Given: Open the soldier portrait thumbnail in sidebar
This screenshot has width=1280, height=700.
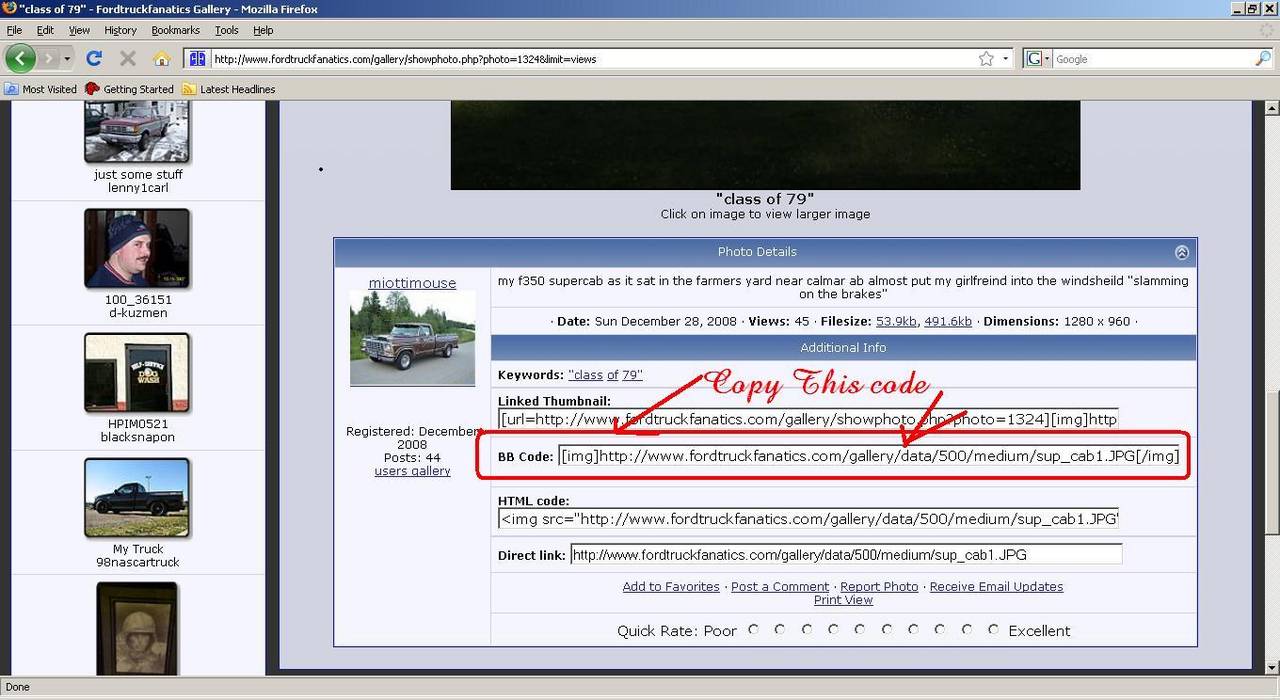Looking at the screenshot, I should 137,629.
